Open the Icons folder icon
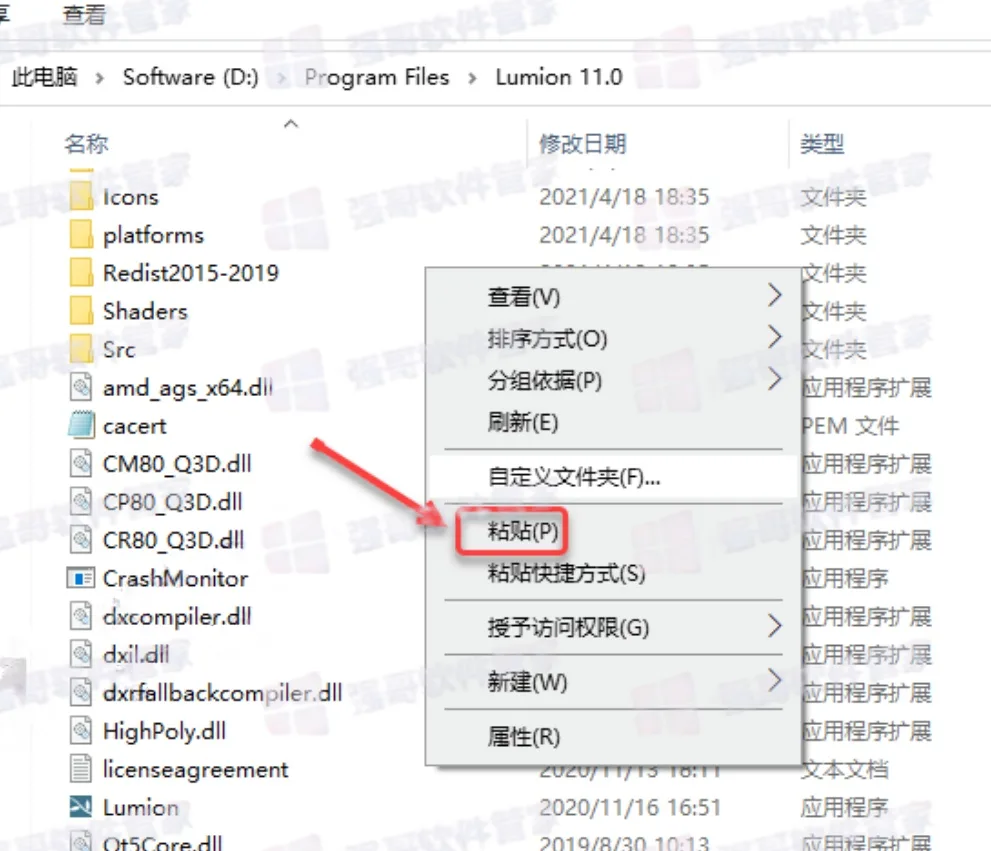 (x=81, y=197)
